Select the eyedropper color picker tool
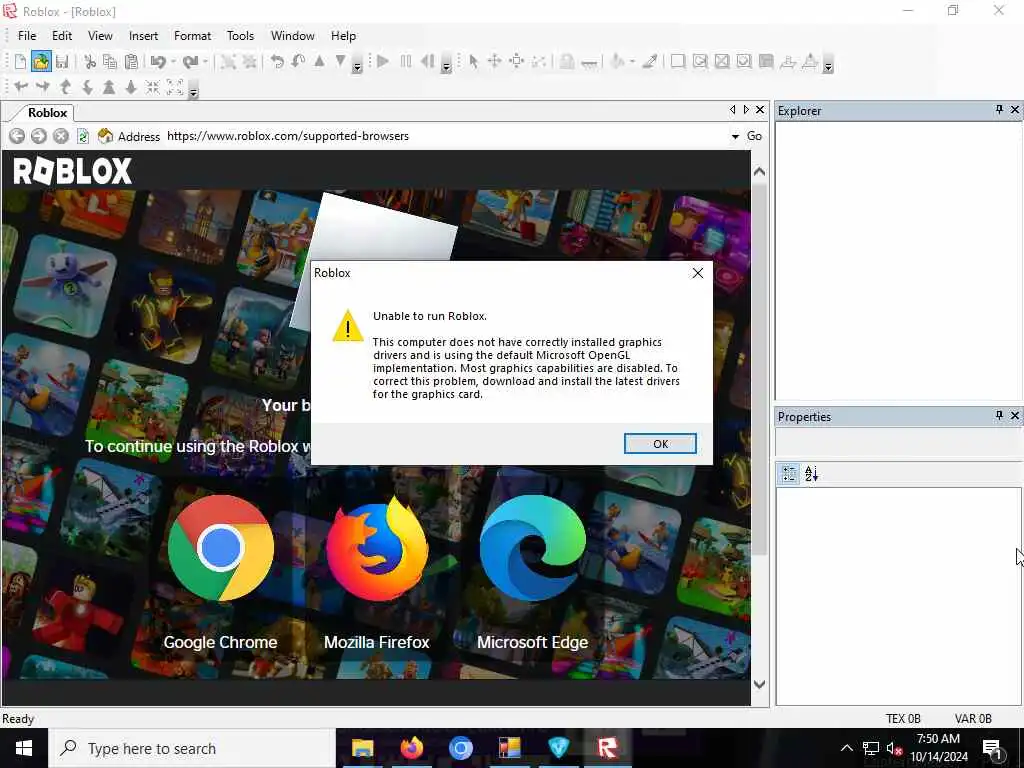Viewport: 1024px width, 768px height. [649, 62]
